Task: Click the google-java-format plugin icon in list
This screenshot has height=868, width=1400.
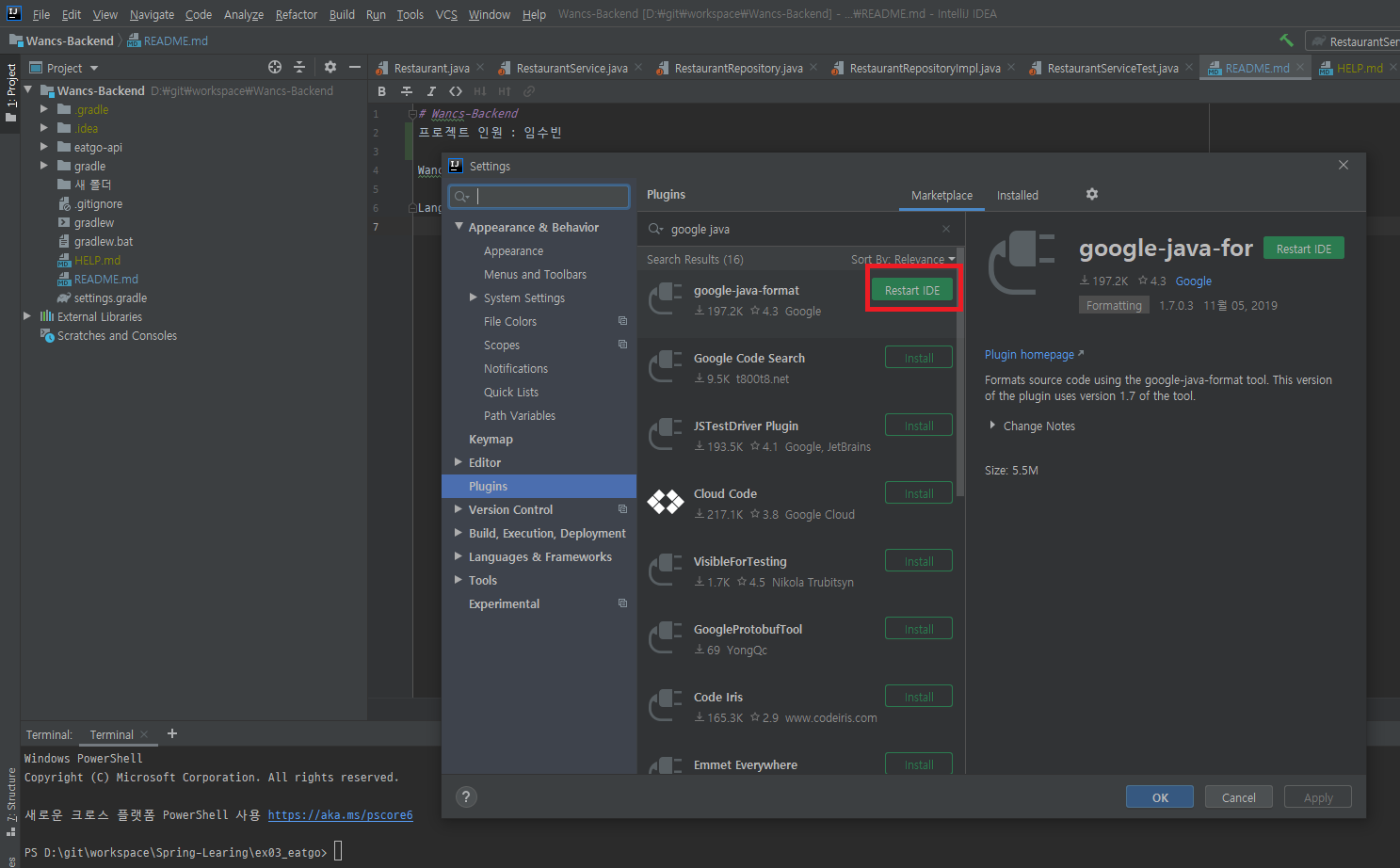Action: (x=666, y=299)
